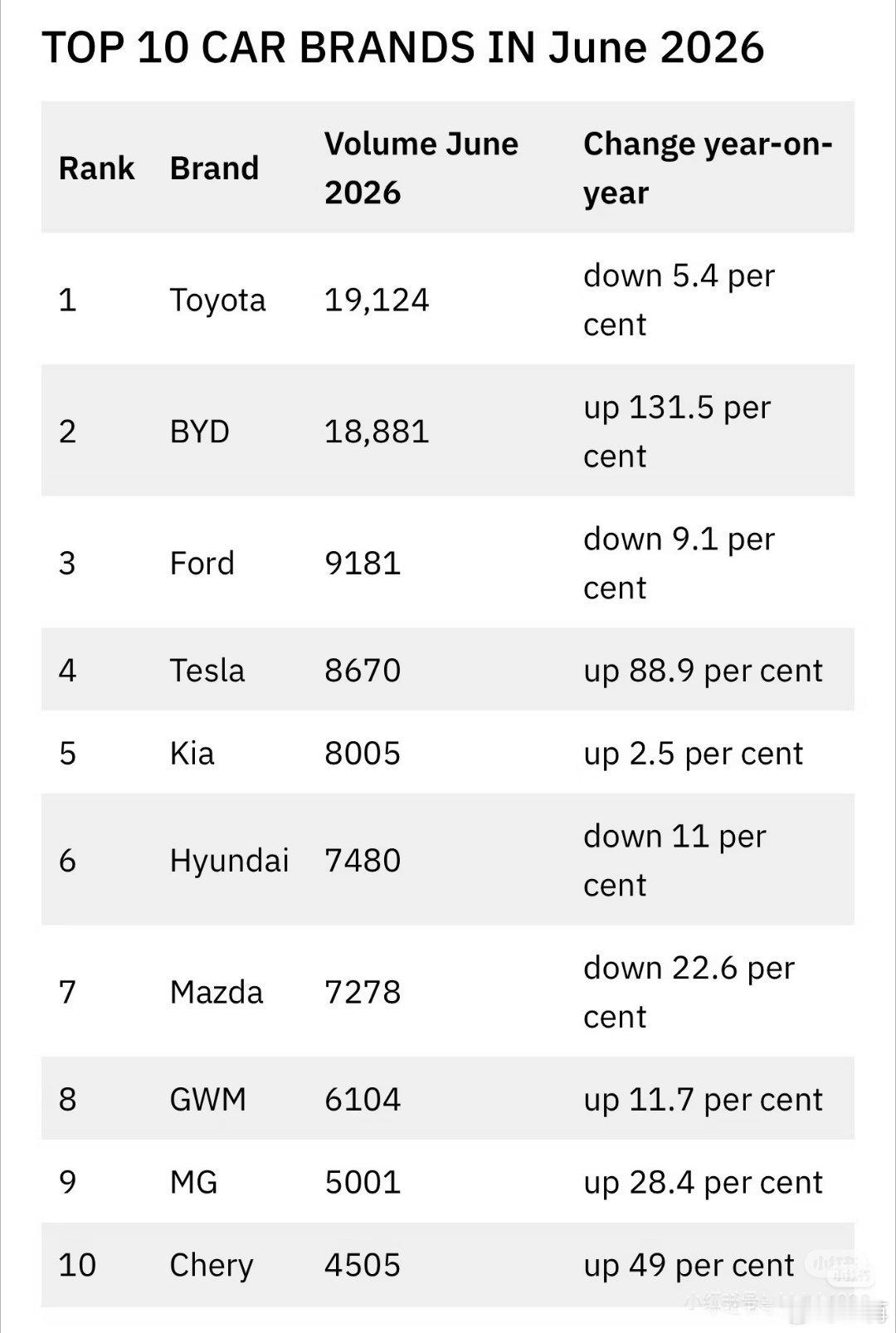
Task: Click the table title heading text
Action: [402, 47]
